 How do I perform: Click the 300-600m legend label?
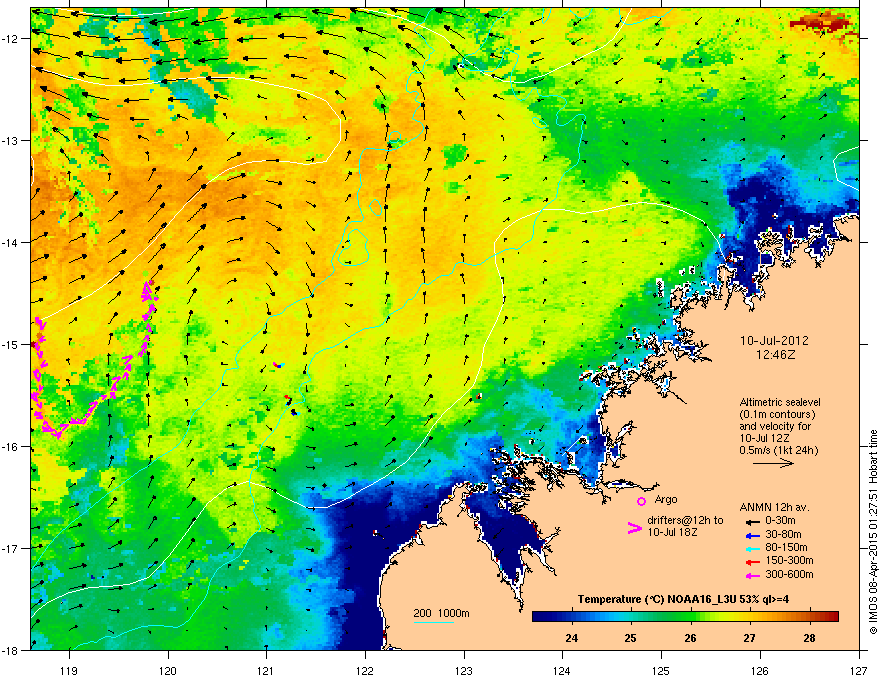pos(789,574)
